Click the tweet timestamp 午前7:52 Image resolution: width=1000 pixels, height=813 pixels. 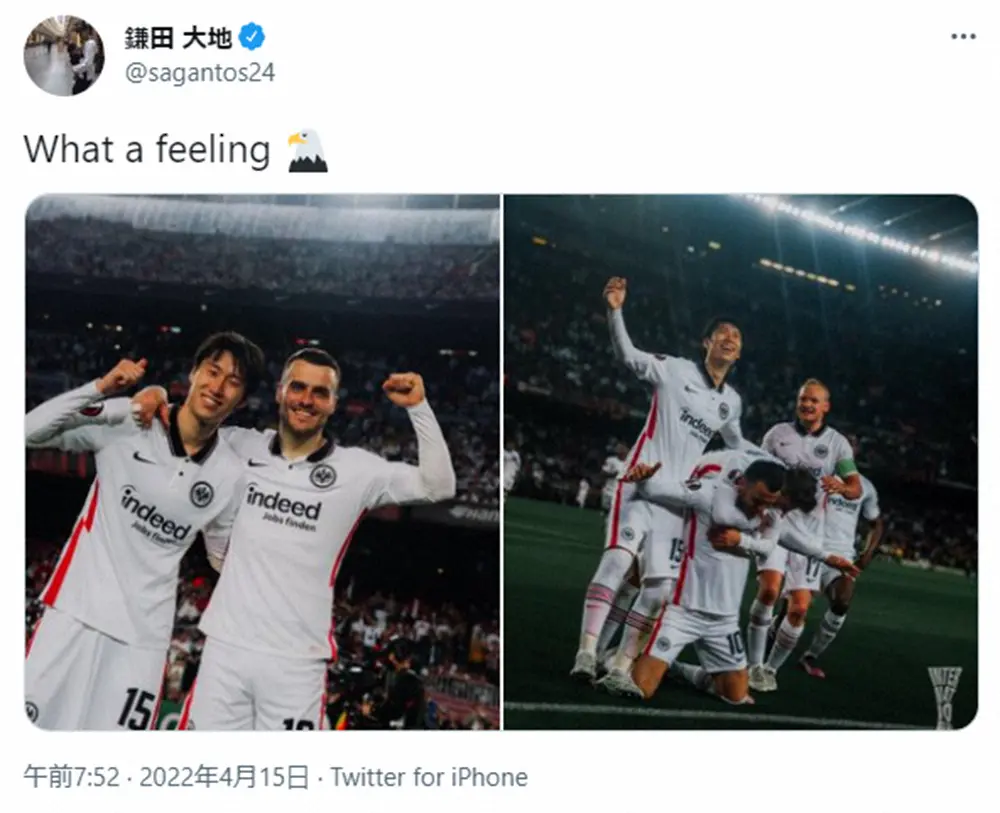[x=71, y=777]
